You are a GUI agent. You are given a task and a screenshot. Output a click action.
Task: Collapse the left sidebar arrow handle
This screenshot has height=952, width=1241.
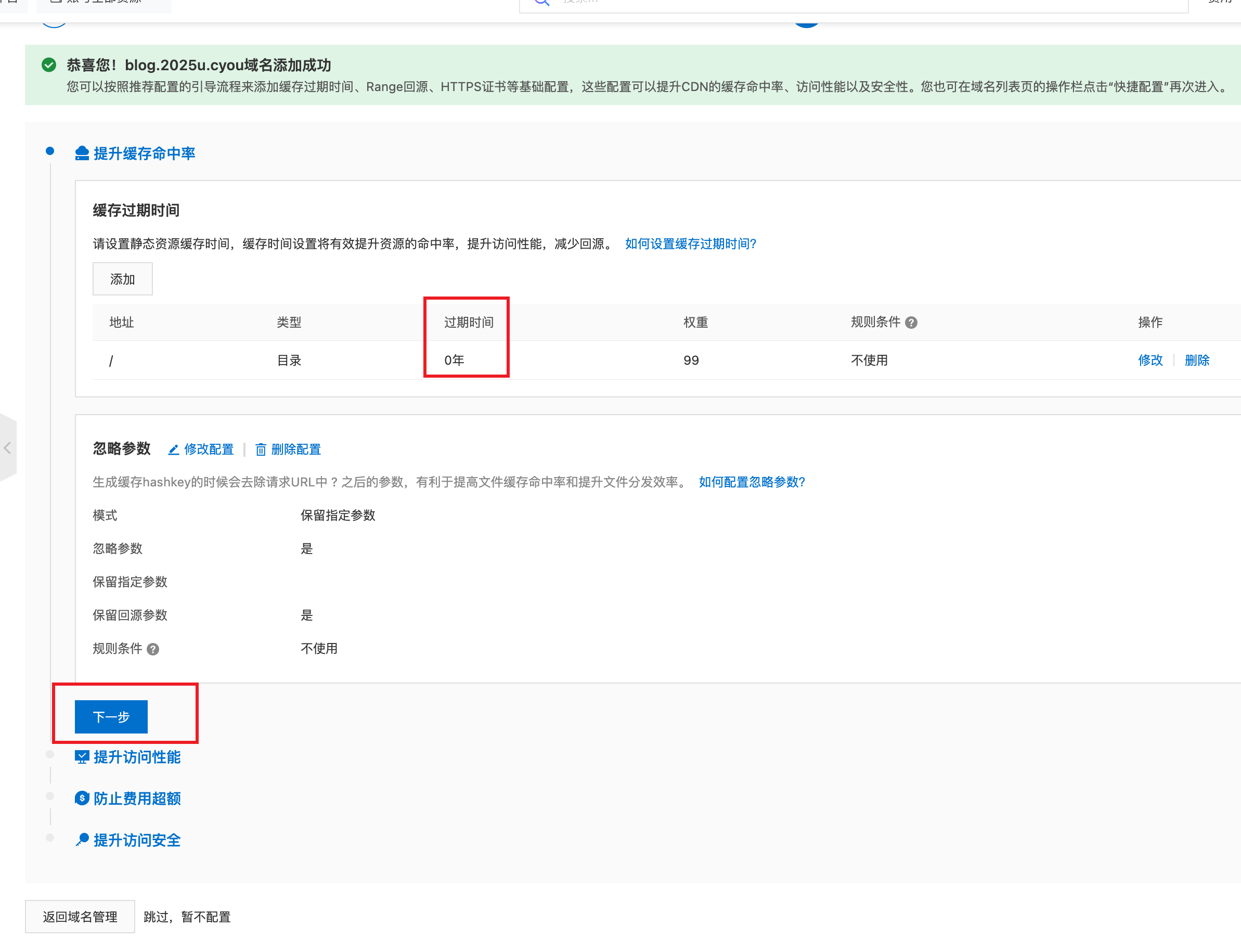click(x=7, y=448)
